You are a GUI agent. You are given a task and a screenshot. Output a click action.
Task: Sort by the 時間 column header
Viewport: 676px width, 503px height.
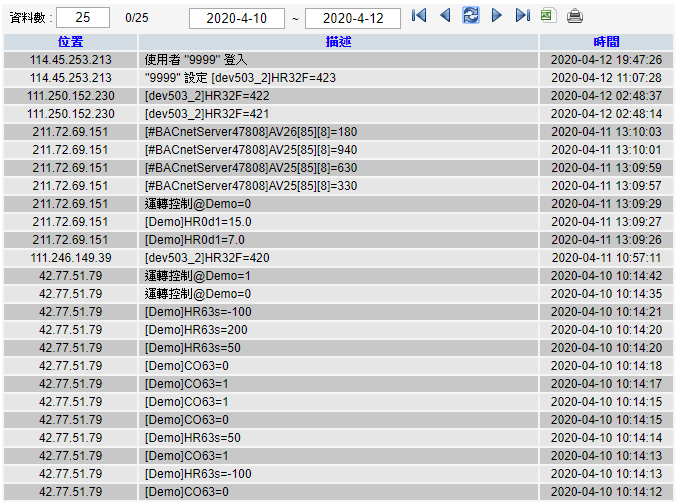click(606, 42)
